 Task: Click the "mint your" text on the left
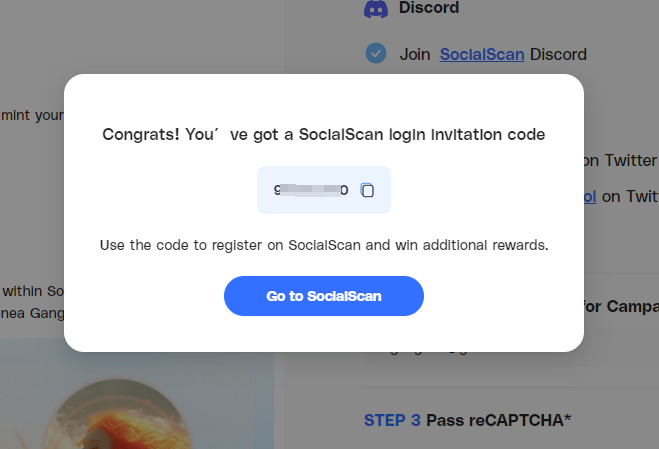pyautogui.click(x=32, y=115)
